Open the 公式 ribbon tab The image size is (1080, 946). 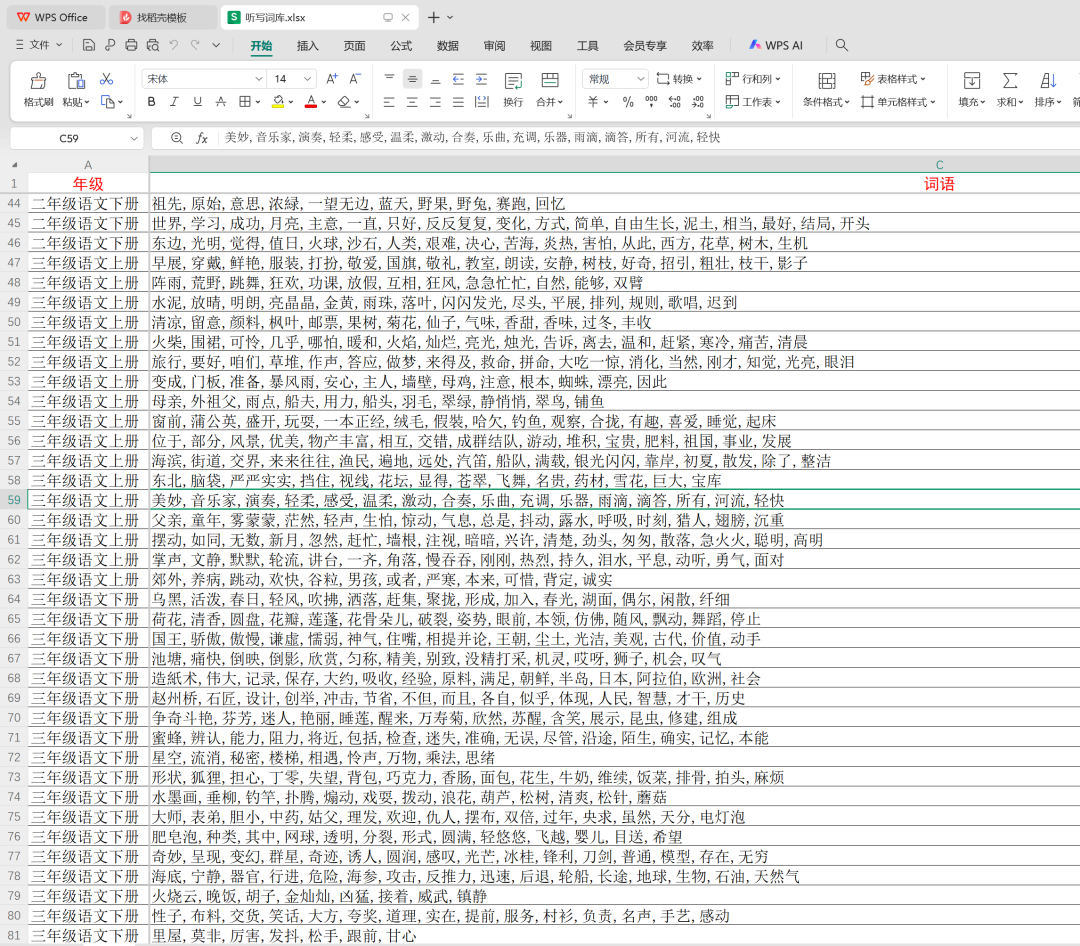pos(401,45)
